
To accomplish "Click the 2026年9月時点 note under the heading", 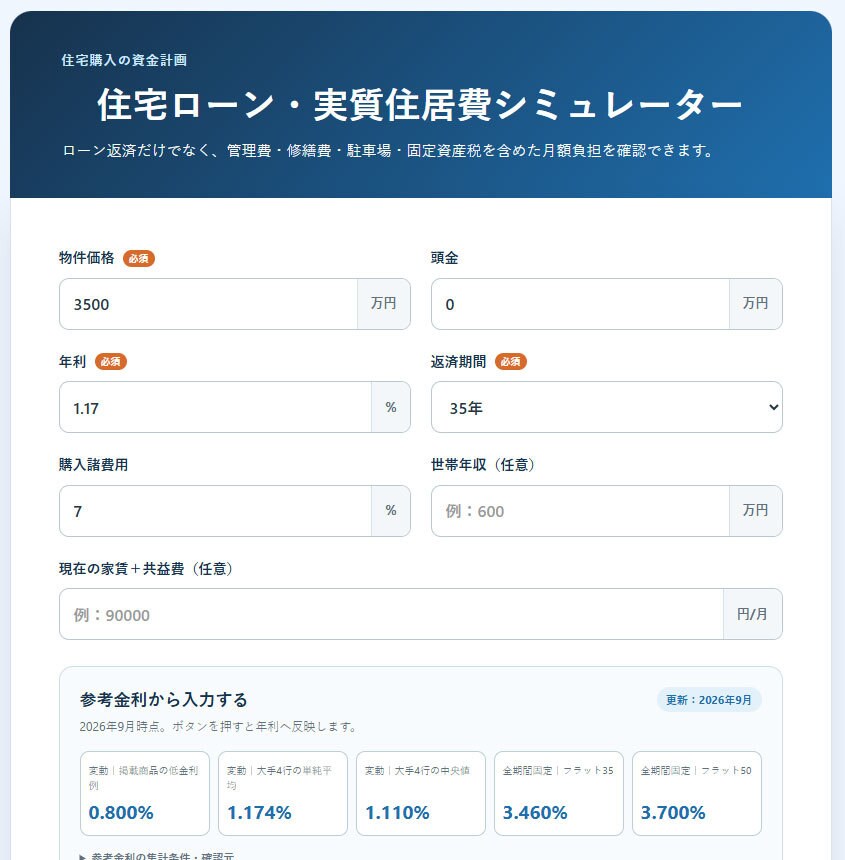I will 218,727.
